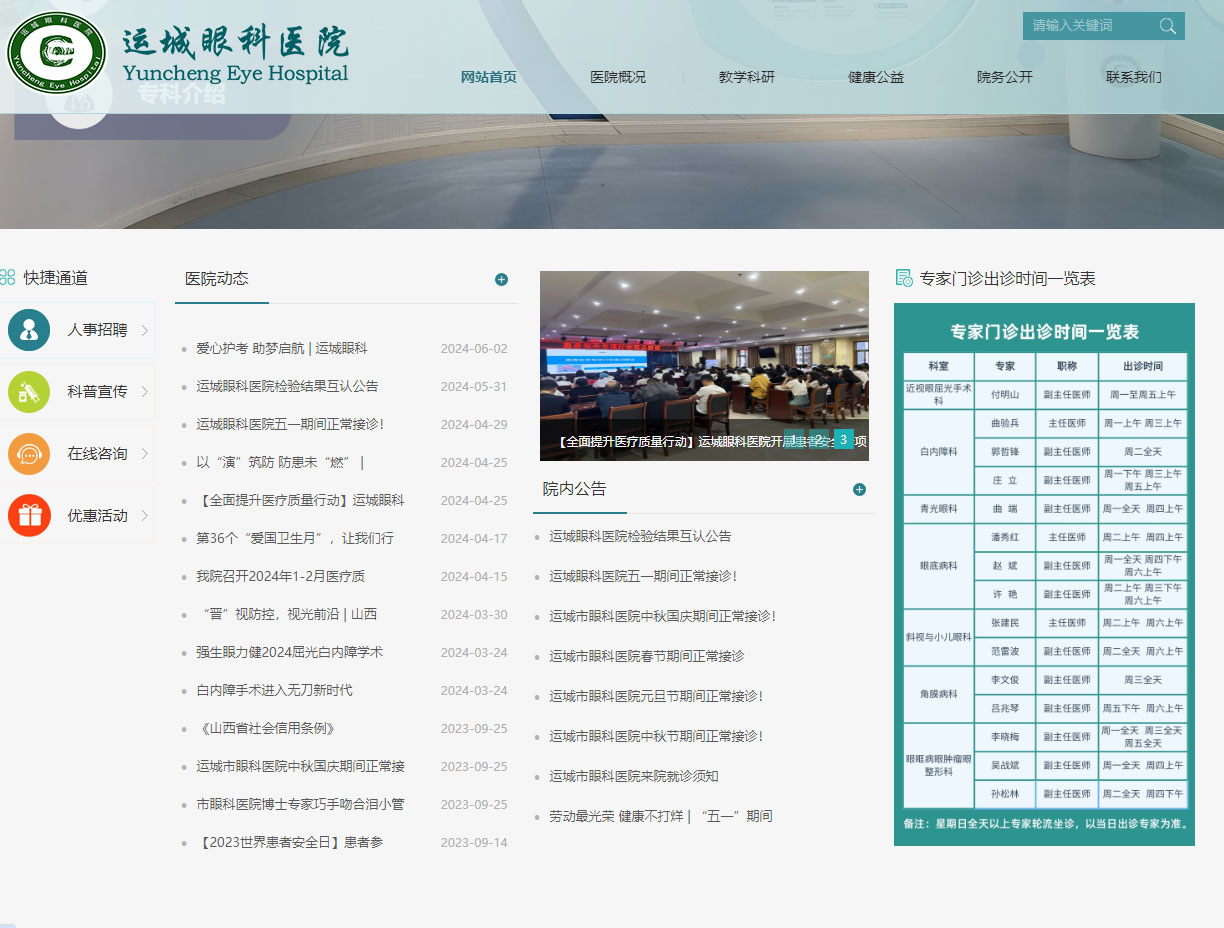Open 院内公告 item 运城眼科医院检验结果互认公告

tap(640, 537)
